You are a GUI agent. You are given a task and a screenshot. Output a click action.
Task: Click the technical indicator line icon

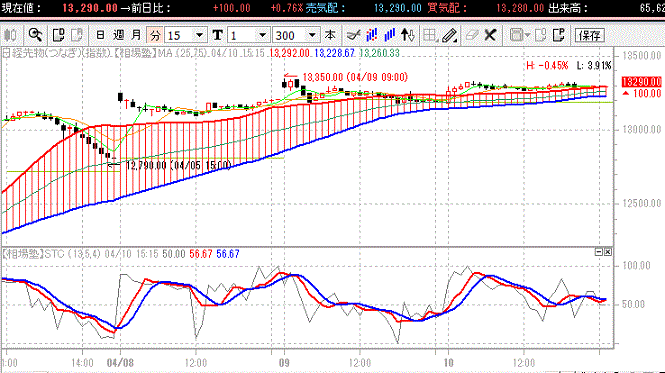pos(353,35)
